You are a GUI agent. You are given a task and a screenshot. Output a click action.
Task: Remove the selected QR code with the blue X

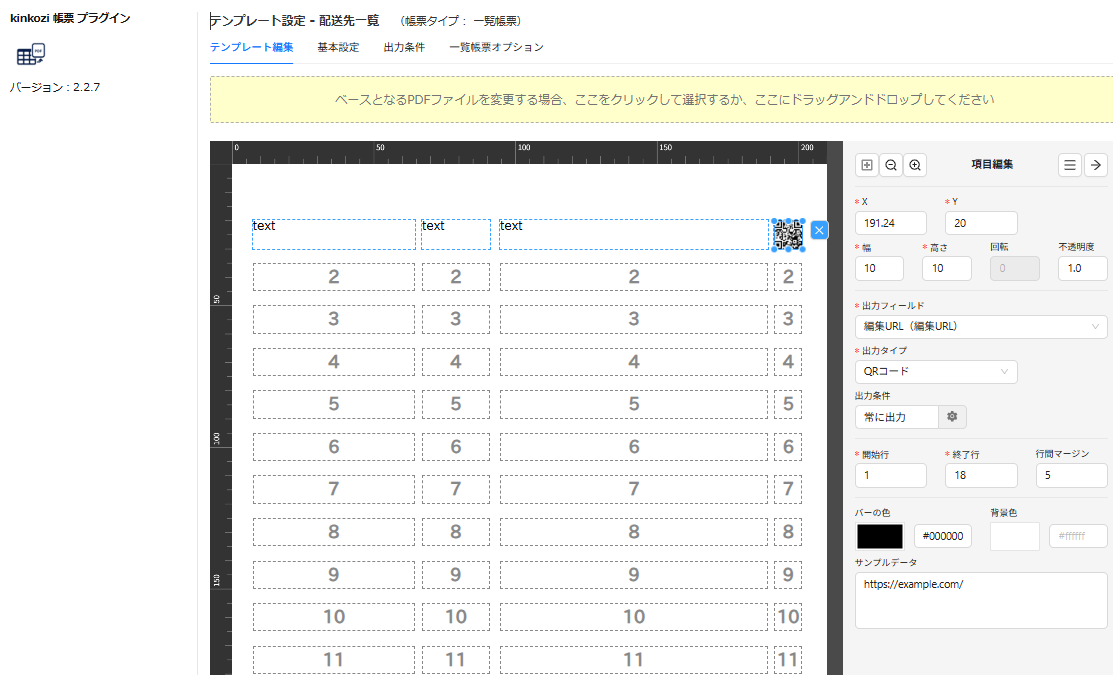(x=819, y=231)
